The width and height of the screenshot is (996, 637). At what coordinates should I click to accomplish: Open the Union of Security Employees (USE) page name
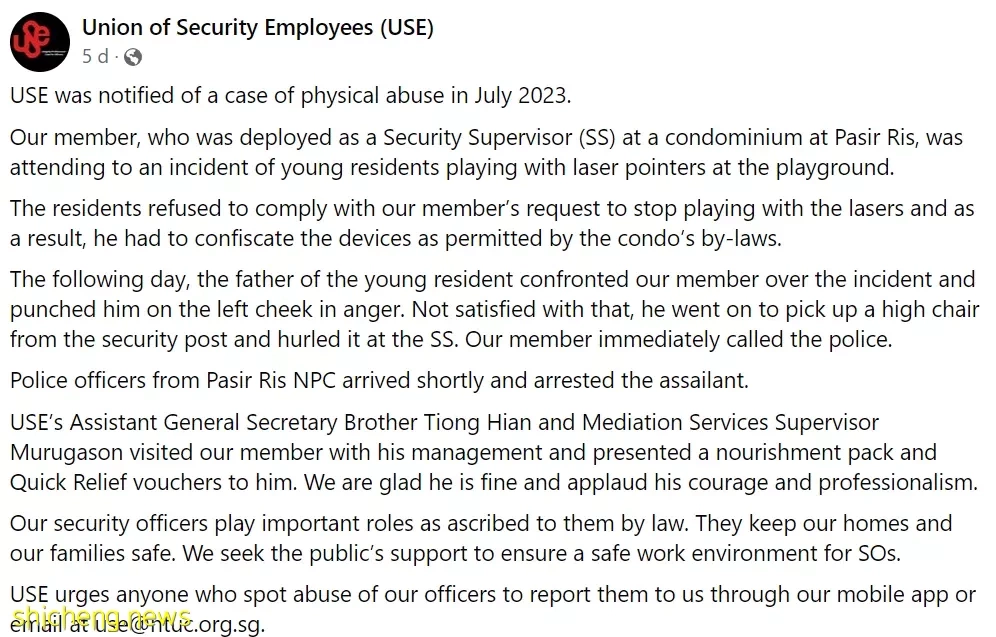pyautogui.click(x=258, y=28)
